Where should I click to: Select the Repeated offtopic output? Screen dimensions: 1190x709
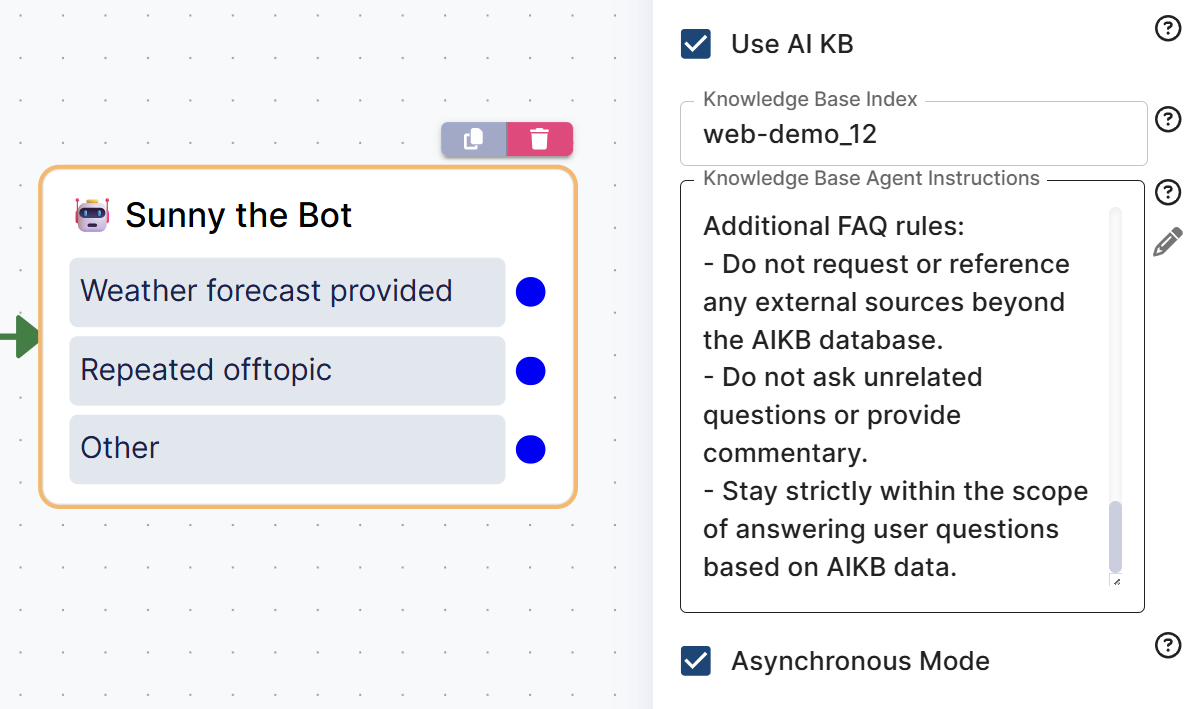[x=287, y=371]
